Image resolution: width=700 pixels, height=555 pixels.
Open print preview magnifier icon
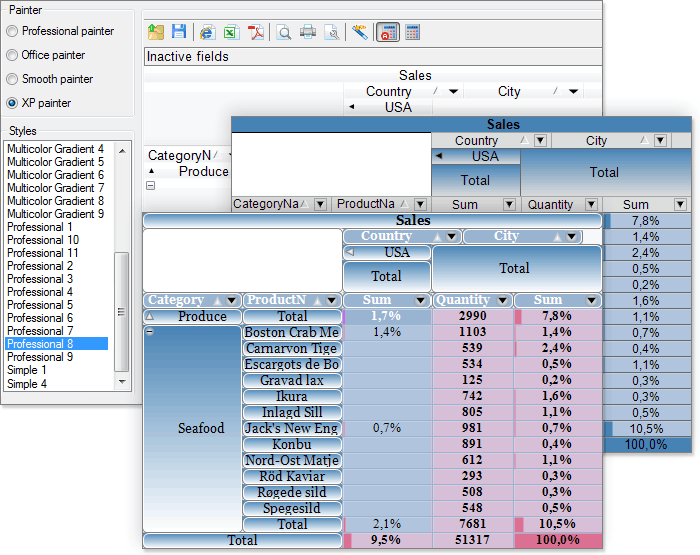283,33
